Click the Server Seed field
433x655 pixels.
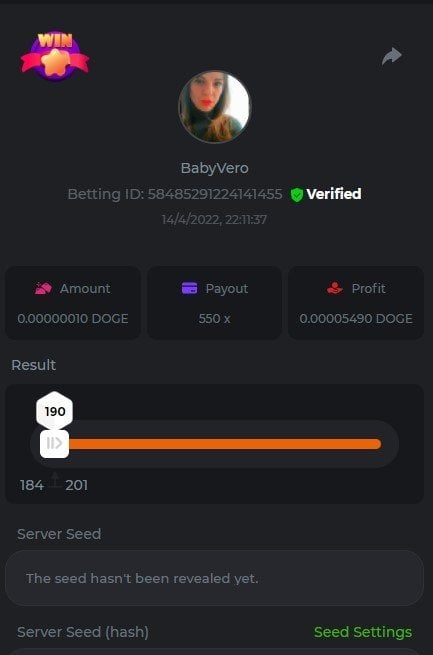point(215,578)
